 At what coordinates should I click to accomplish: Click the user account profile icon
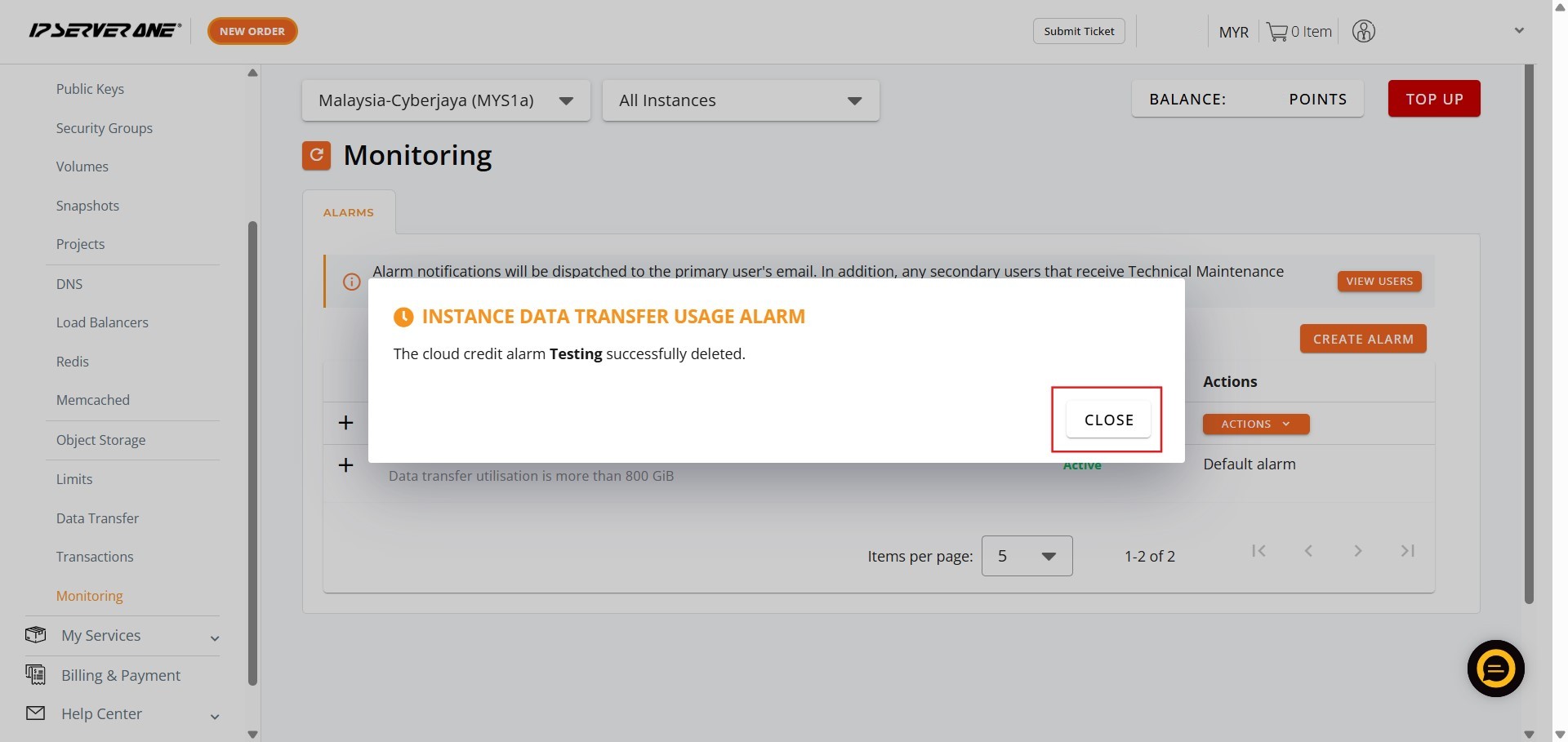tap(1363, 32)
